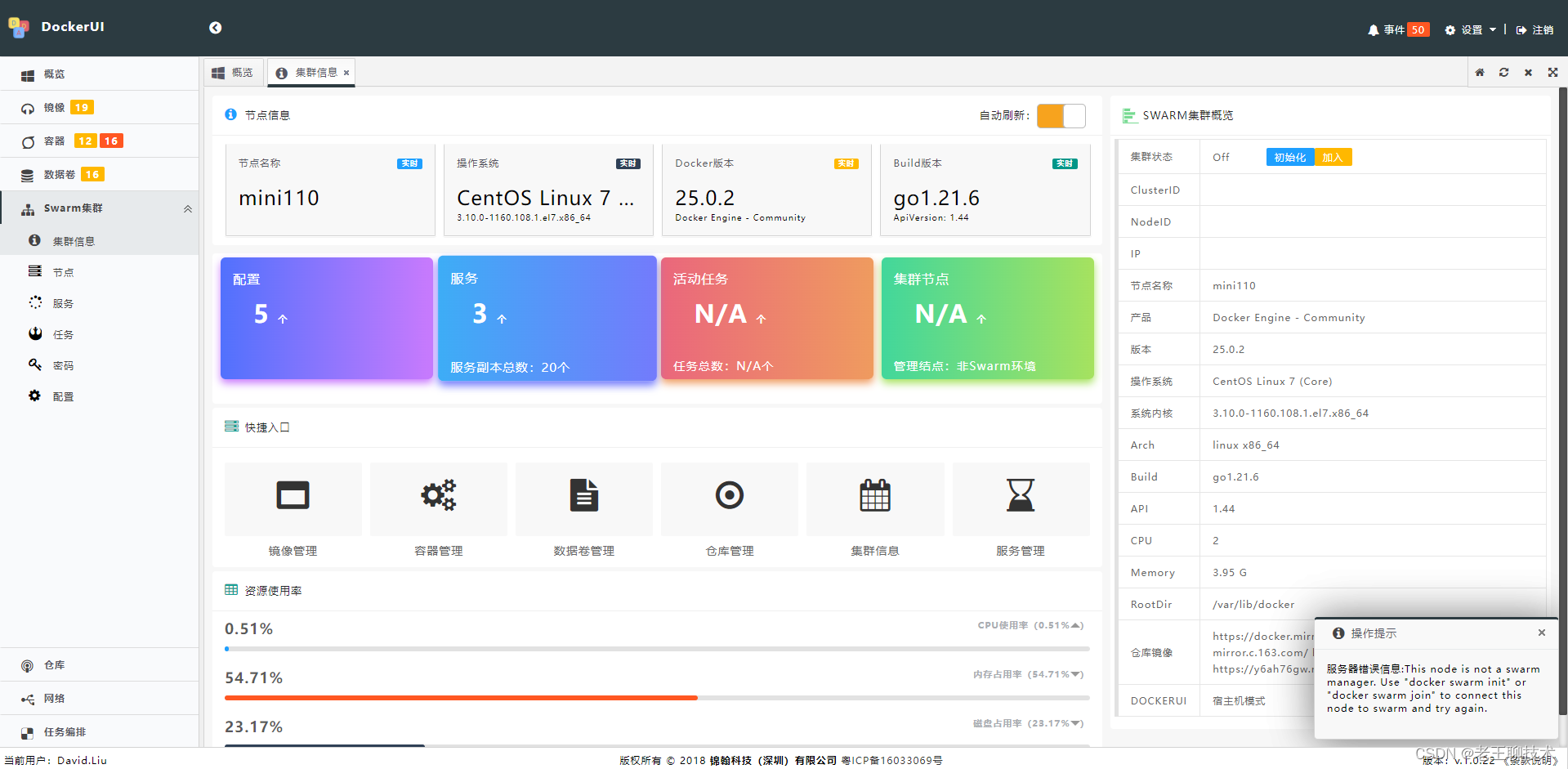Screen dimensions: 1568x769
Task: Click the memory usage progress bar
Action: coord(657,698)
